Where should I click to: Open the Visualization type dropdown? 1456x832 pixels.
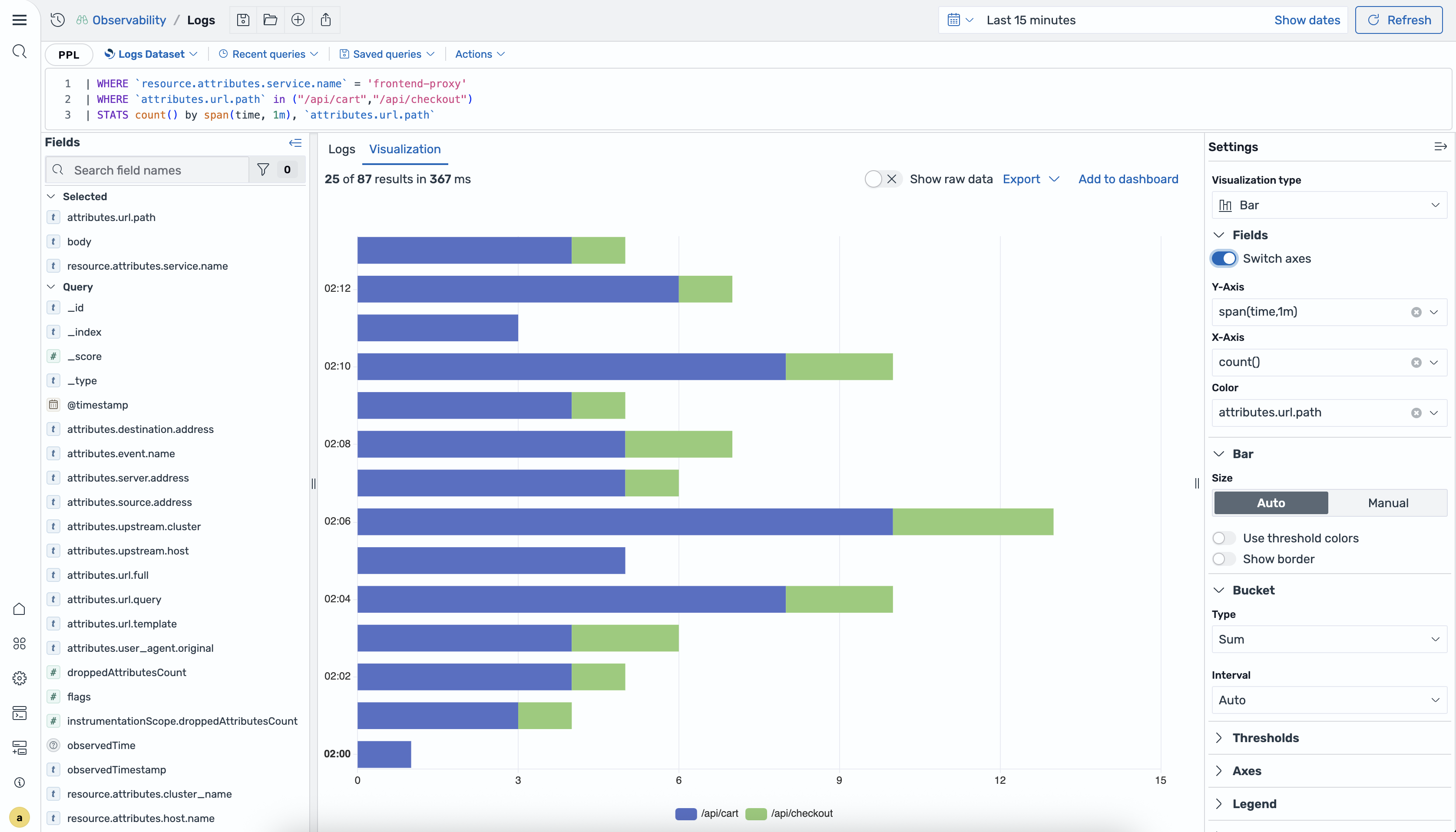pyautogui.click(x=1329, y=205)
